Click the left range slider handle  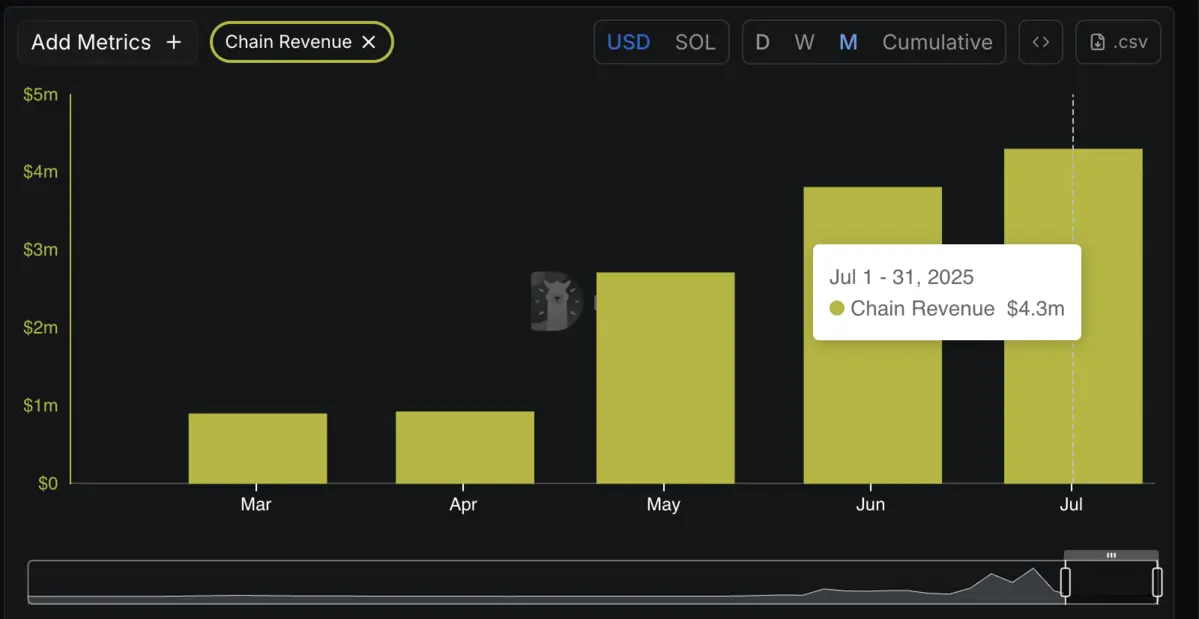tap(1065, 582)
